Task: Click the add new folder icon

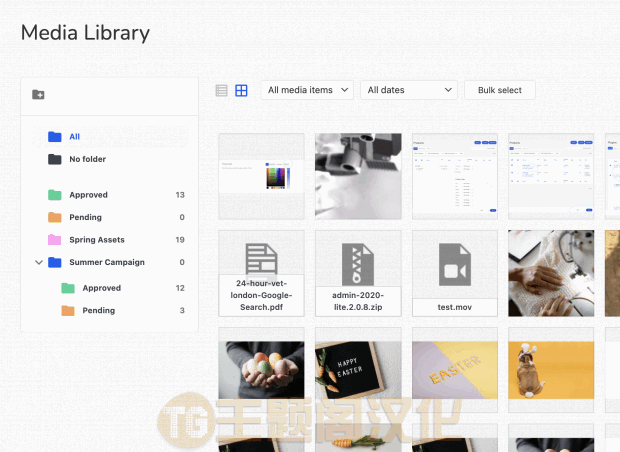Action: pos(38,95)
